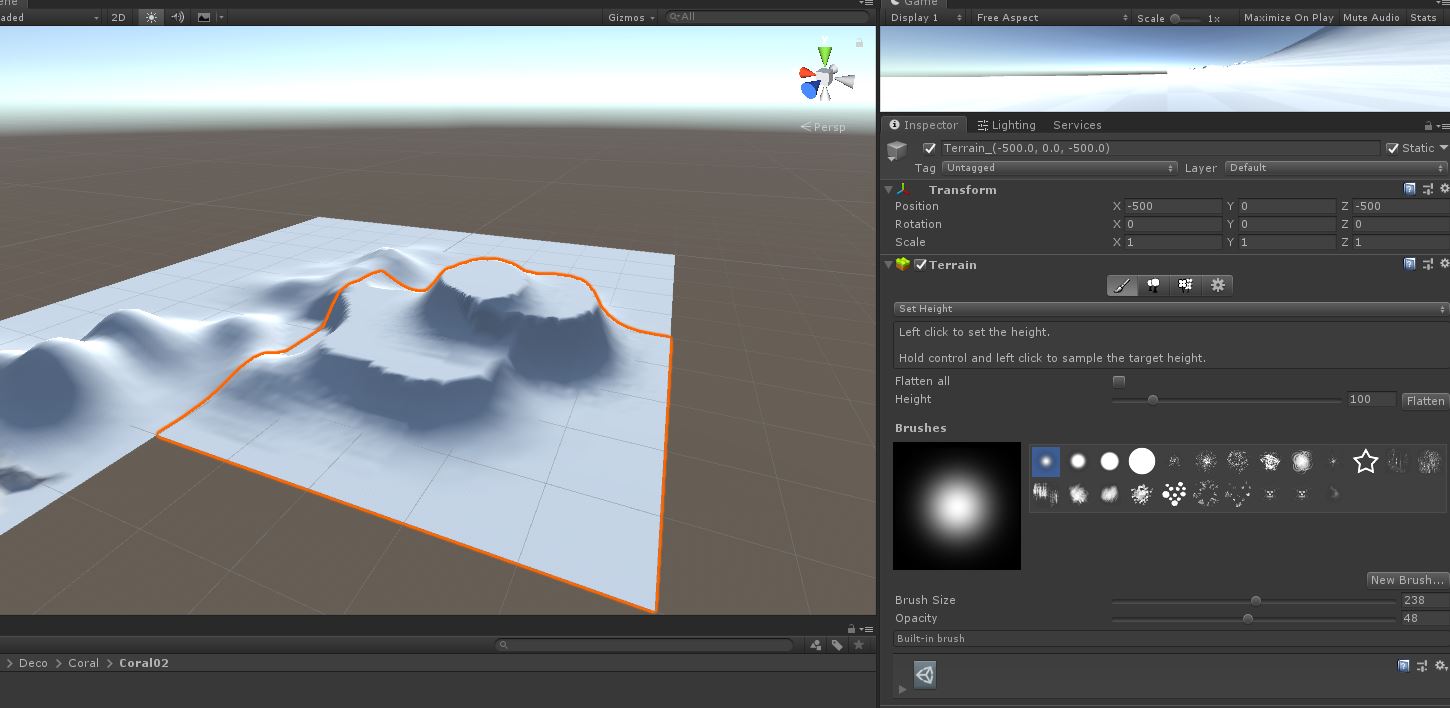The width and height of the screenshot is (1450, 708).
Task: Open the Terrain Settings gear tab
Action: 1217,285
